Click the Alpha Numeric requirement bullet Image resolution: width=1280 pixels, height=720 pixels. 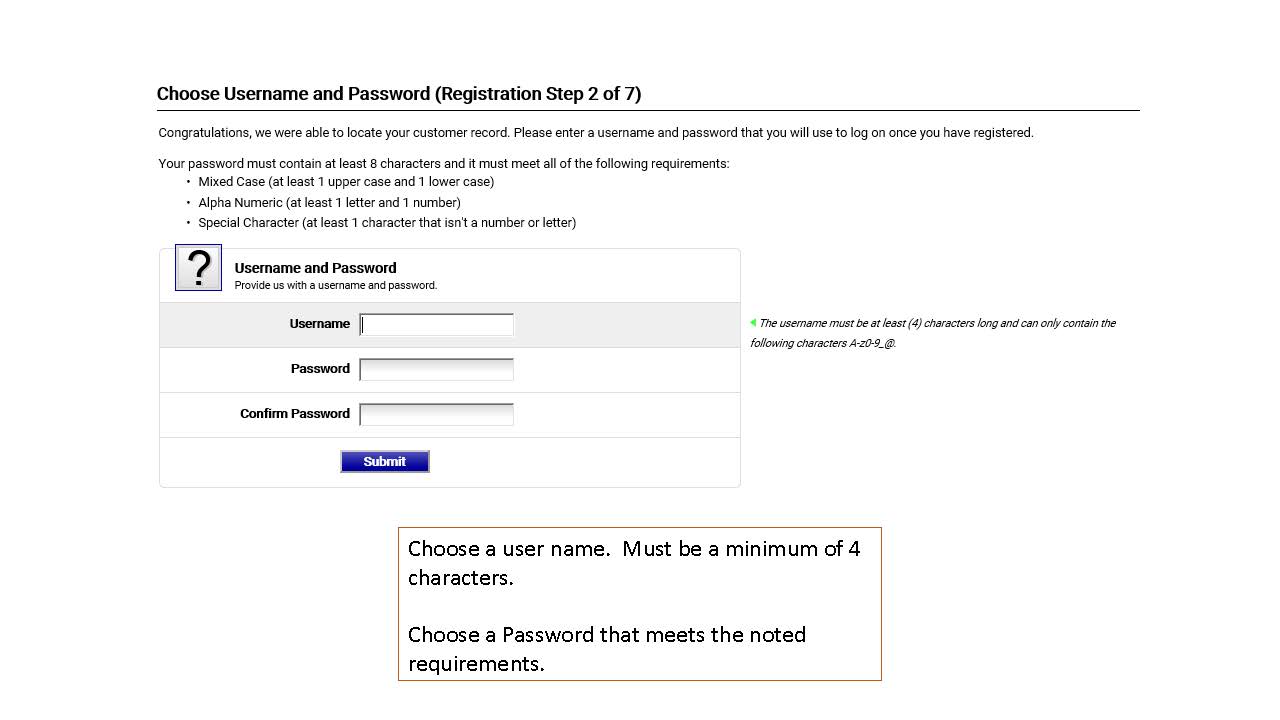coord(329,203)
